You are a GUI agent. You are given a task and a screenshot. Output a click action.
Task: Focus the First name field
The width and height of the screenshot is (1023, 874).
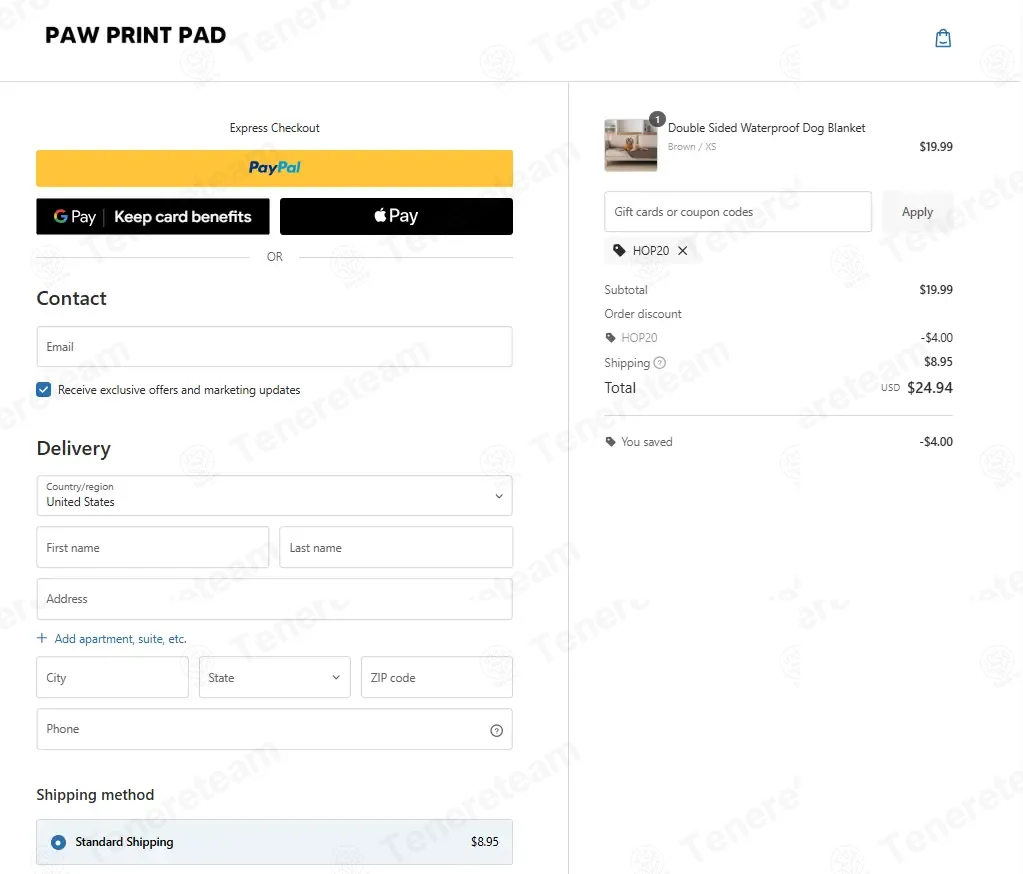point(153,547)
